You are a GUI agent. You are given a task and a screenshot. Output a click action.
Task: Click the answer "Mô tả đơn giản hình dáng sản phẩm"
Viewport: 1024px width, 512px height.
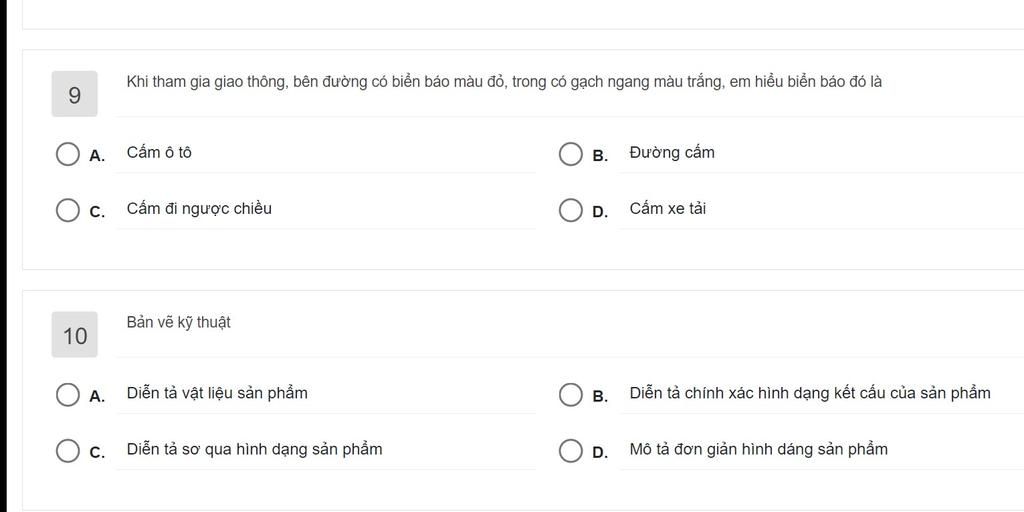point(758,449)
